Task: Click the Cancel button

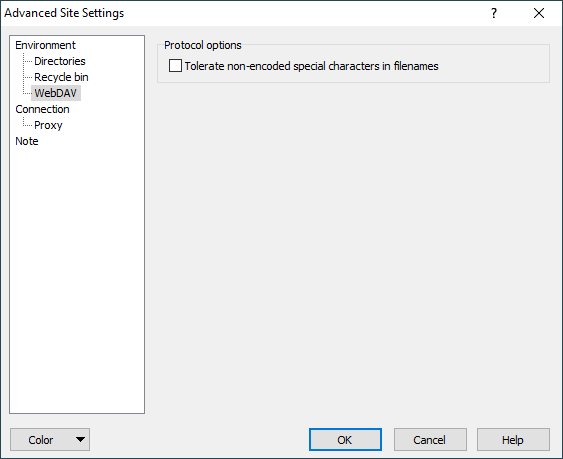Action: click(x=430, y=439)
